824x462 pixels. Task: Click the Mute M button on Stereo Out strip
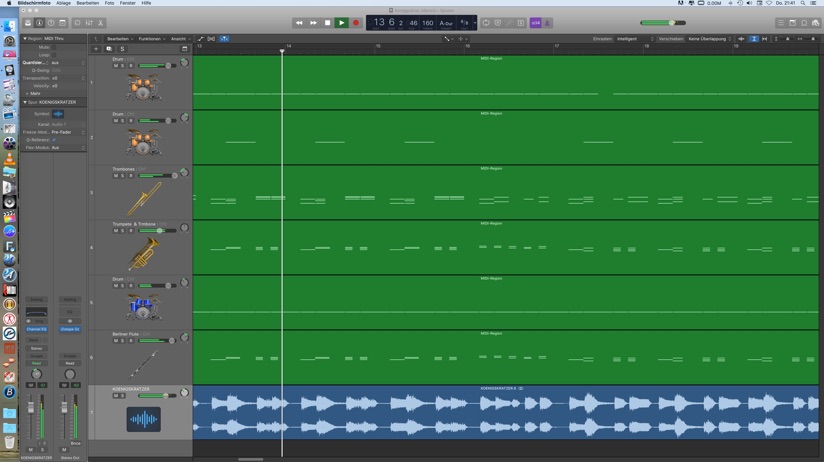point(64,450)
